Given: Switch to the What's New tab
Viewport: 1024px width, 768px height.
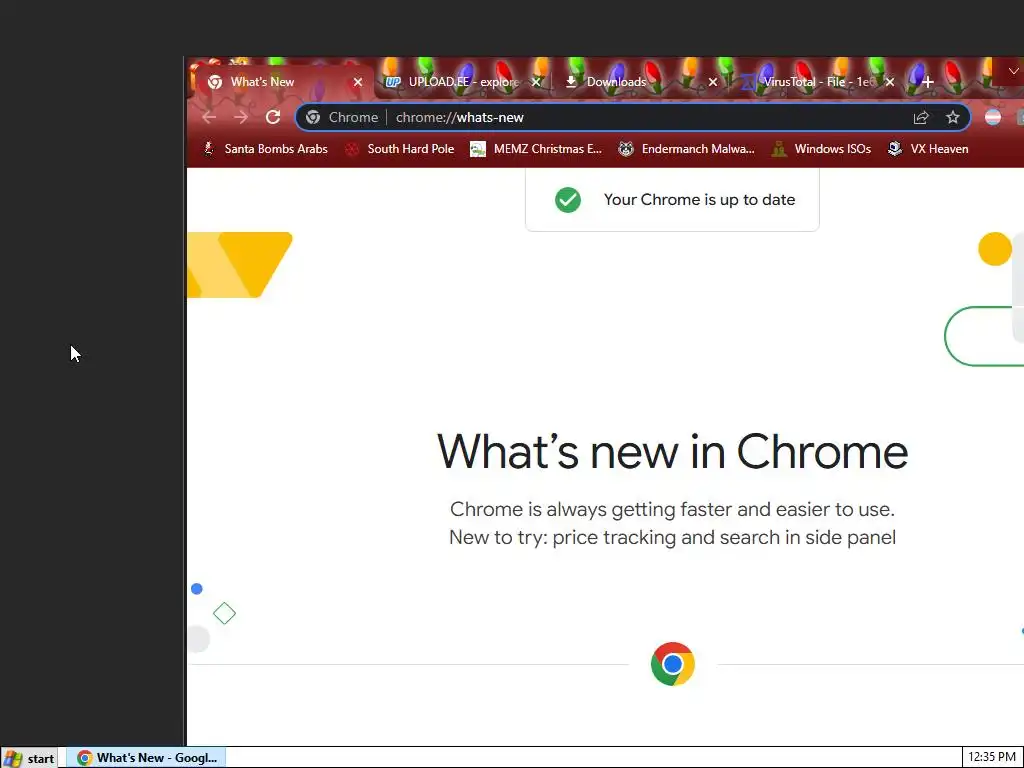Looking at the screenshot, I should tap(282, 82).
